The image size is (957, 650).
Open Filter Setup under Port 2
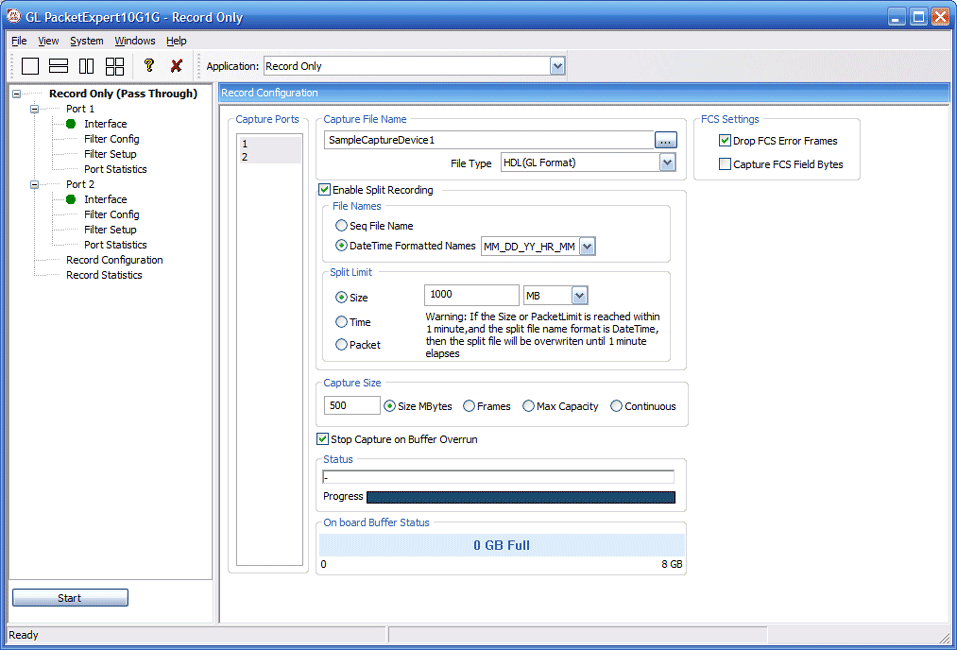pyautogui.click(x=110, y=229)
